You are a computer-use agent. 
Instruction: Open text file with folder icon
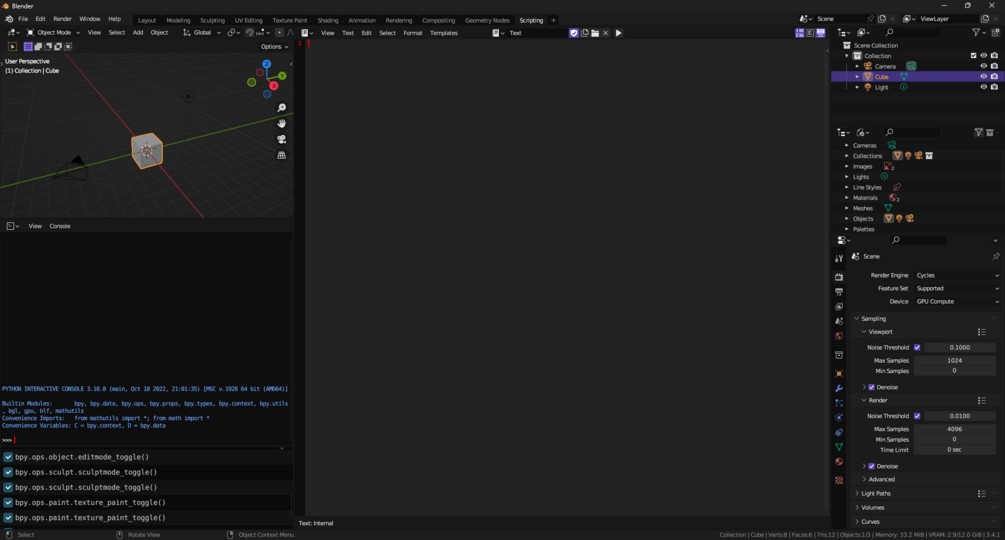click(x=595, y=33)
